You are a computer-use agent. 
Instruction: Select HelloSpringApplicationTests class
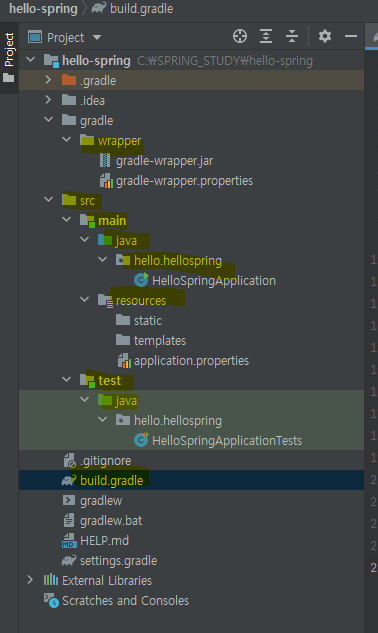[227, 440]
